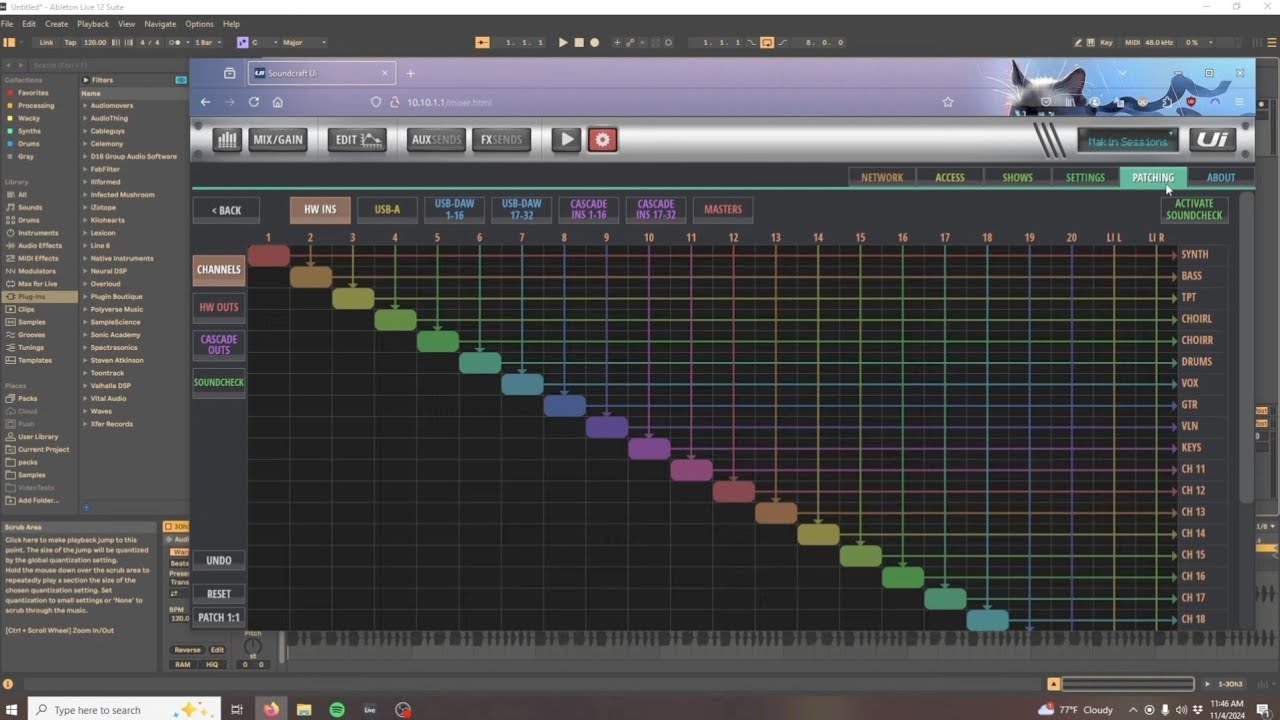The height and width of the screenshot is (720, 1280).
Task: Open Windows Task View
Action: [x=237, y=710]
